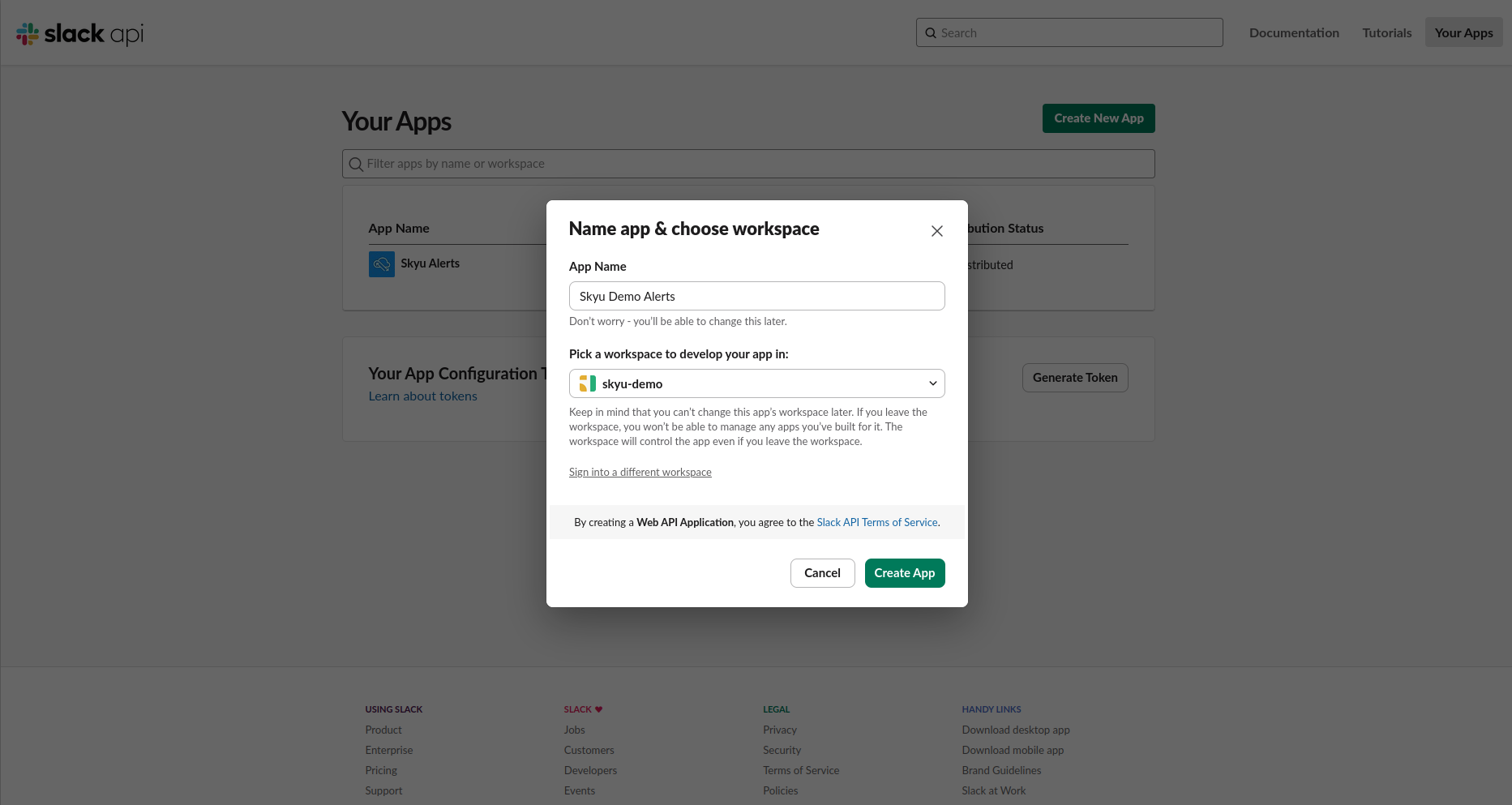Click the Slack API logo
1512x805 pixels.
click(79, 33)
